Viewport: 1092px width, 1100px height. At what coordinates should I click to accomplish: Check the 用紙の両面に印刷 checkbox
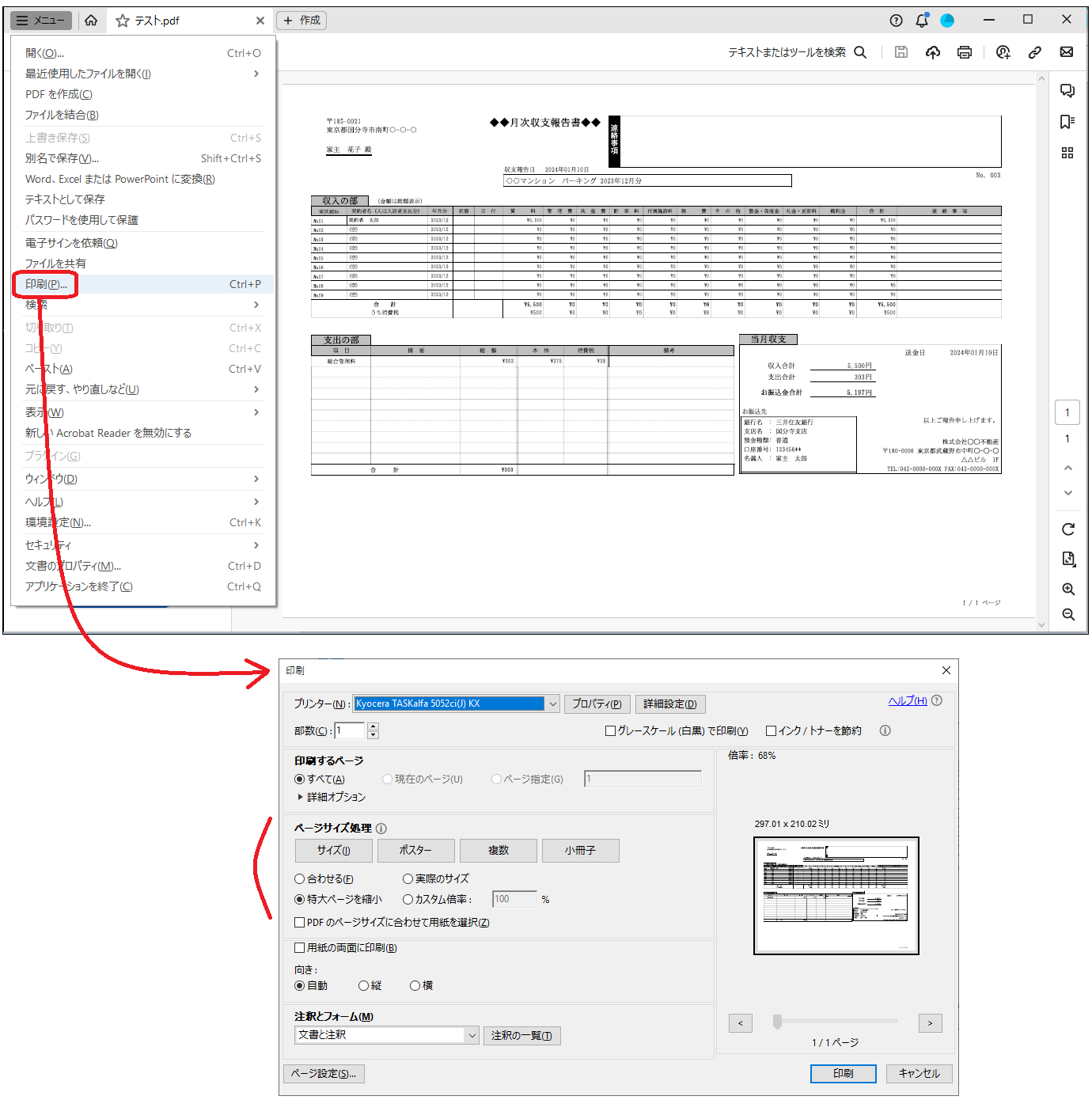pyautogui.click(x=300, y=948)
